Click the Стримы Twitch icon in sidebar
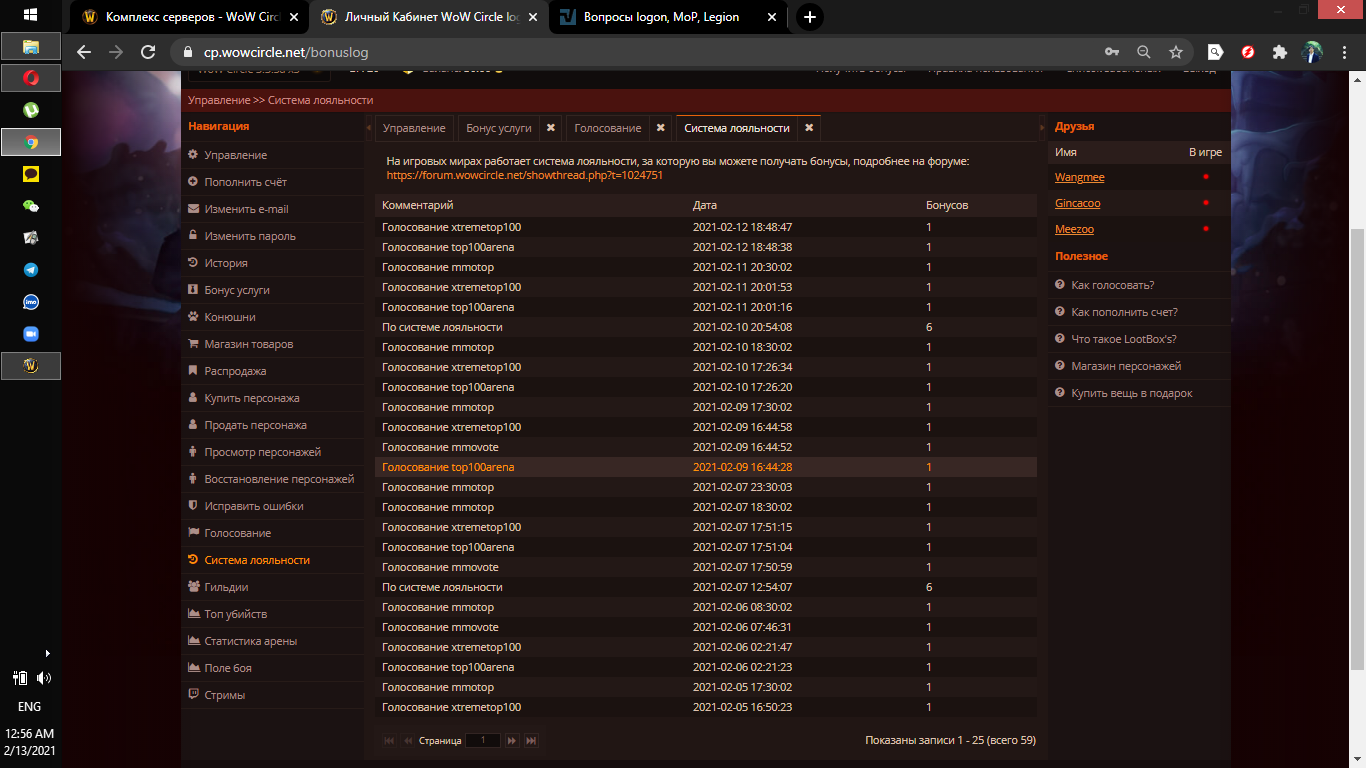 pyautogui.click(x=193, y=695)
